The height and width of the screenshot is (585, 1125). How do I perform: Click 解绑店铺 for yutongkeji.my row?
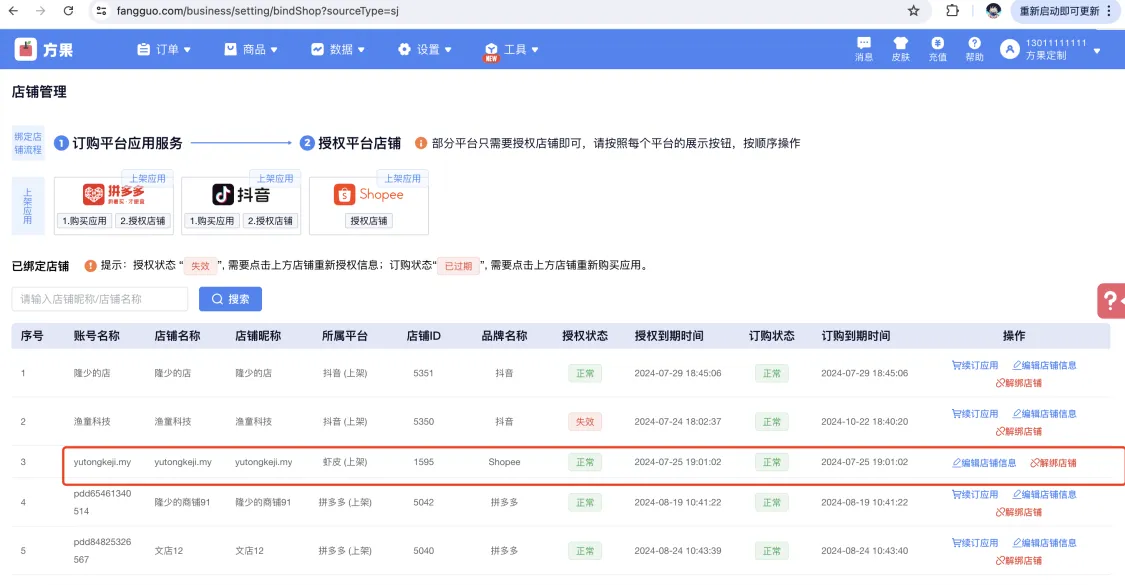tap(1054, 463)
